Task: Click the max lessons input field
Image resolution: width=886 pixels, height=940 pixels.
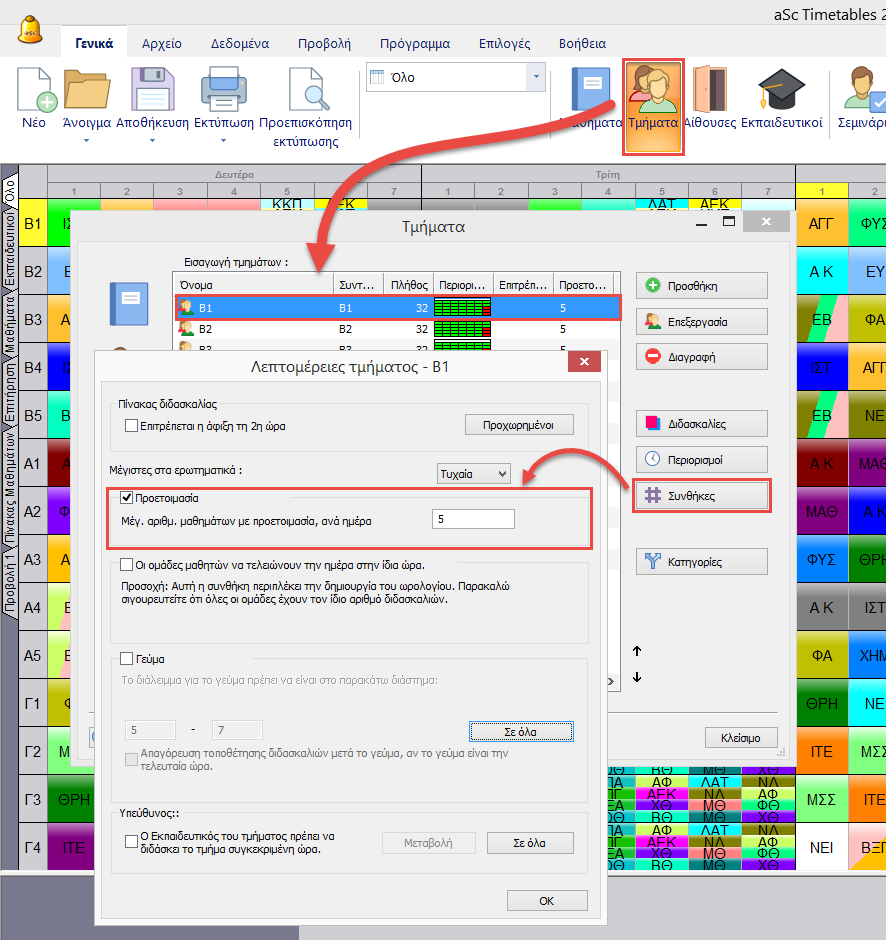Action: pos(473,519)
